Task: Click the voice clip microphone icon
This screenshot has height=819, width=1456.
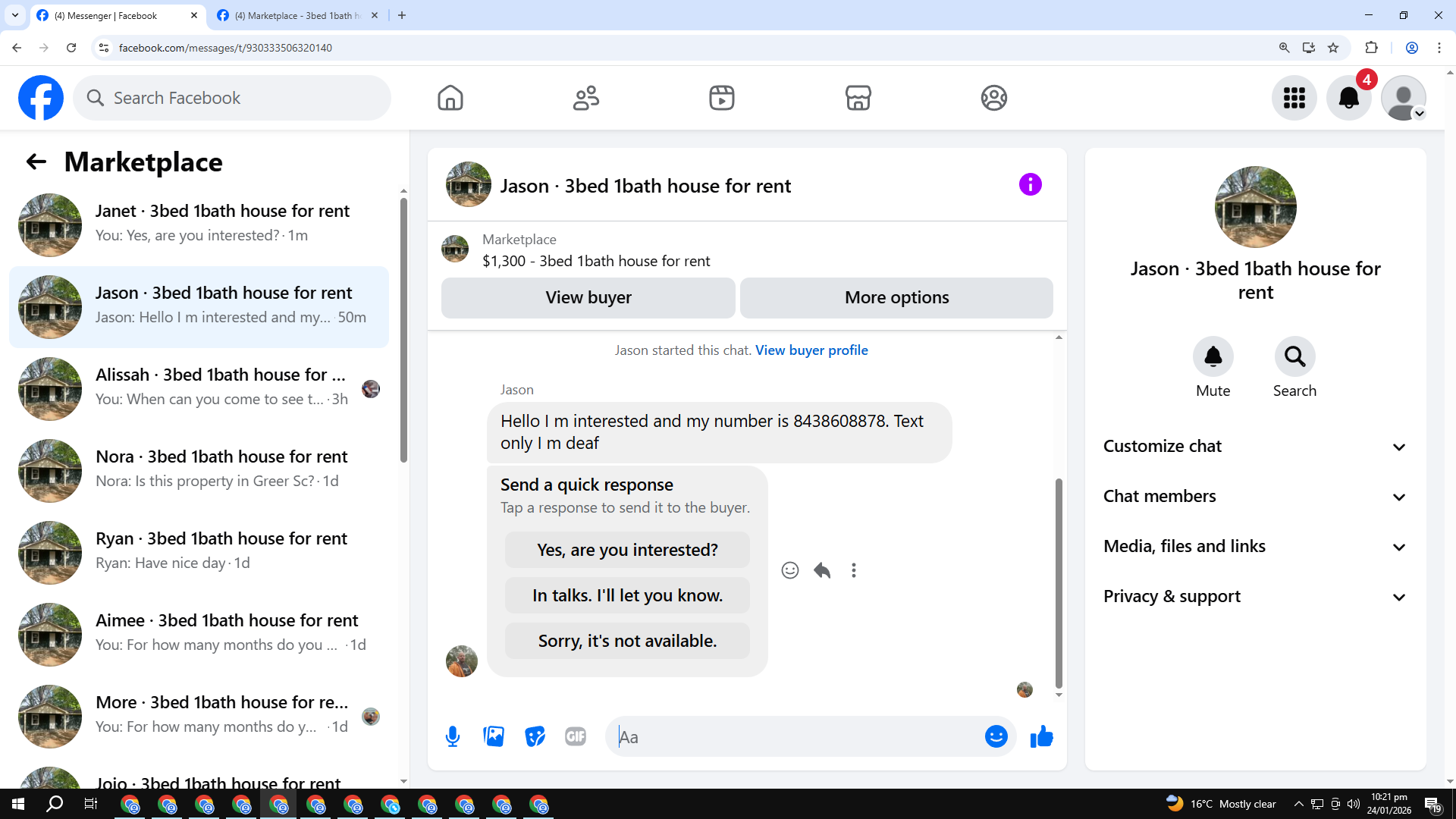Action: (x=453, y=736)
